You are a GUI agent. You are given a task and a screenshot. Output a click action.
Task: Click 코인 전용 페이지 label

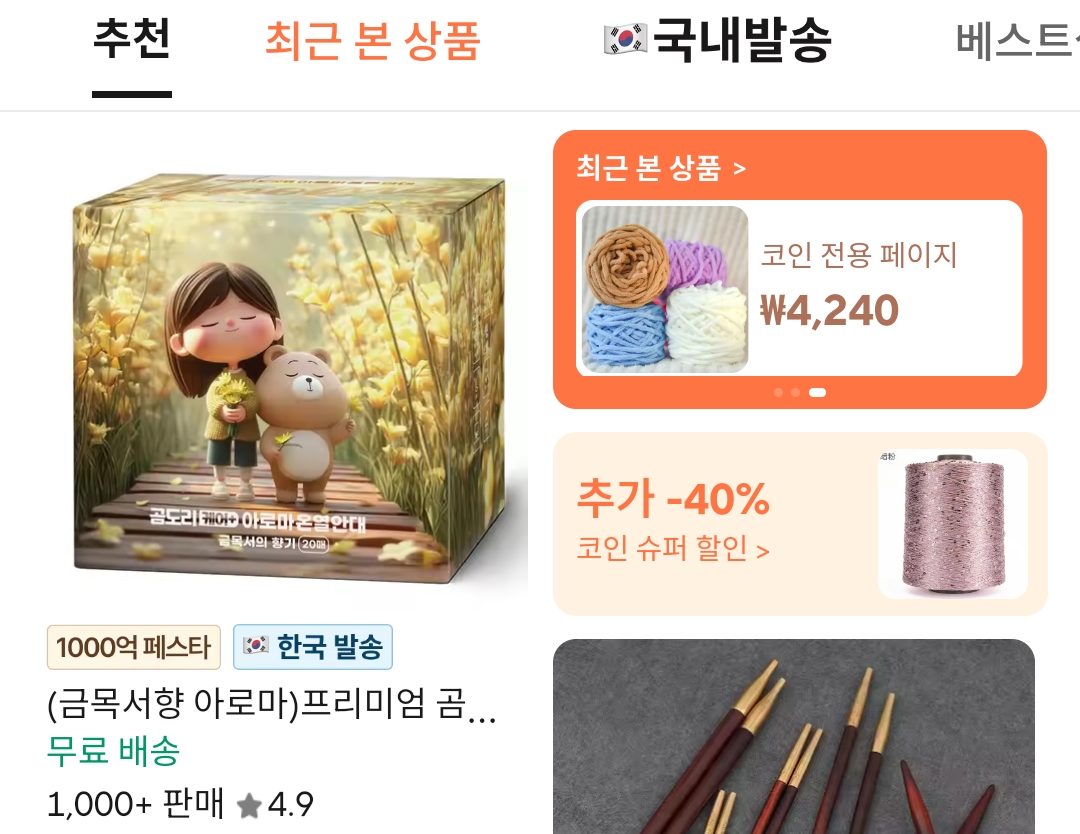858,255
